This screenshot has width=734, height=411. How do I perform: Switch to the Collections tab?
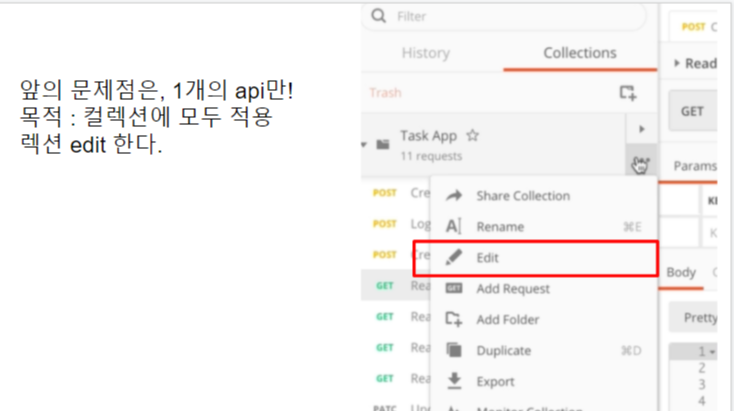(x=580, y=53)
